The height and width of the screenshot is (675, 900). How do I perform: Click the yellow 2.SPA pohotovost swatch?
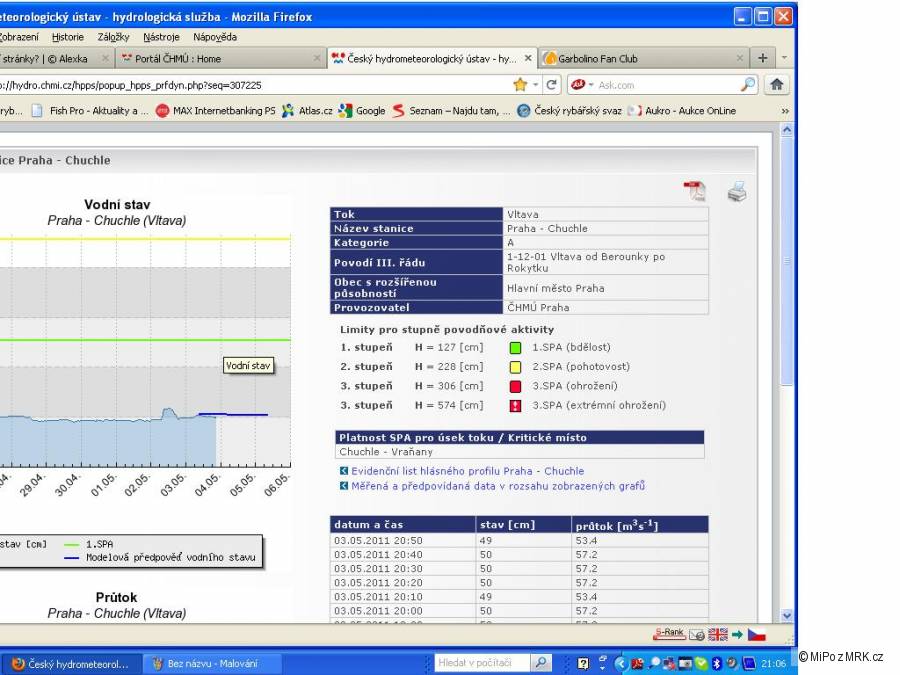515,367
